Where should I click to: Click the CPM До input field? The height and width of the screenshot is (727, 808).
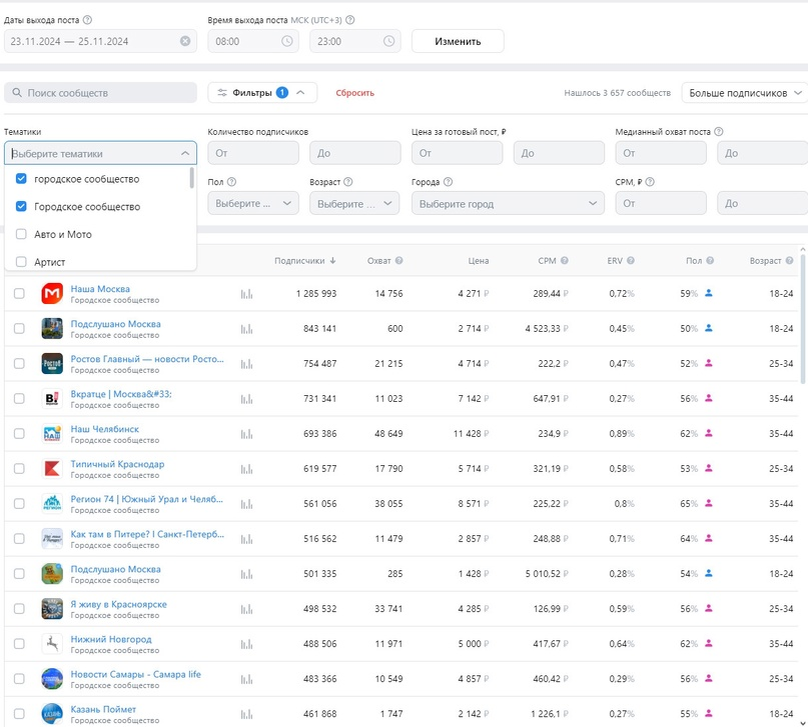point(763,204)
